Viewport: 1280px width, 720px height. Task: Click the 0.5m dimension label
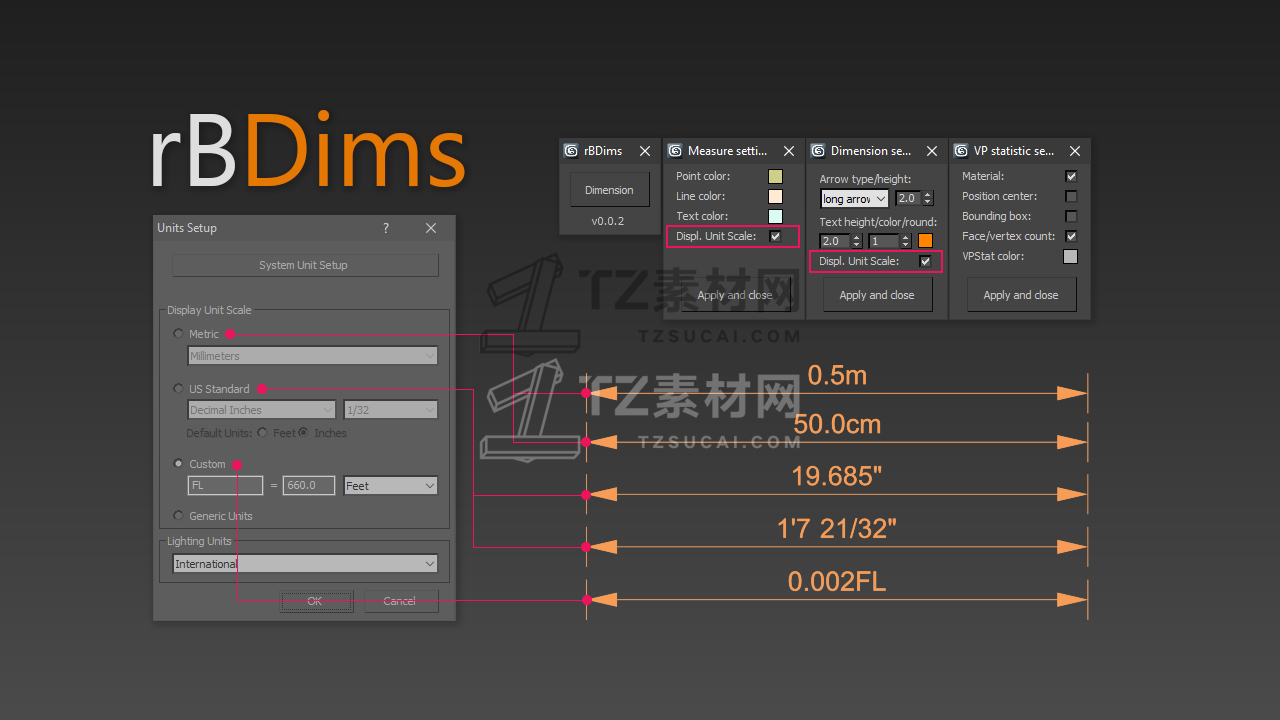click(837, 375)
